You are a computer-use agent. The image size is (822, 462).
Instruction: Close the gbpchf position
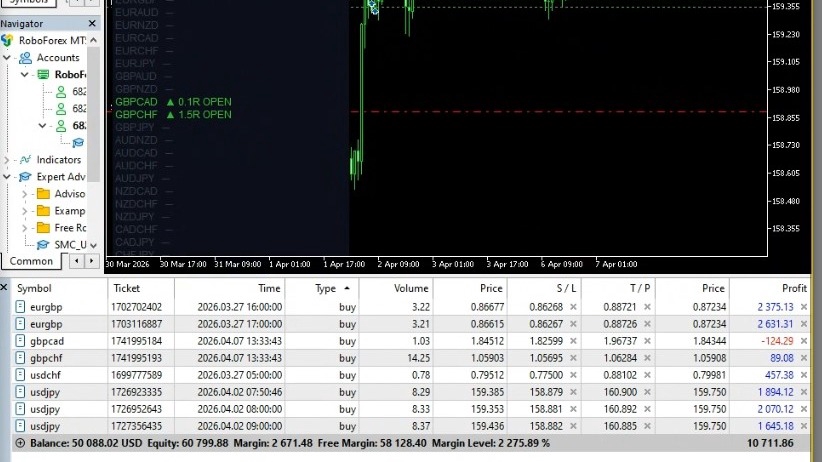point(804,358)
